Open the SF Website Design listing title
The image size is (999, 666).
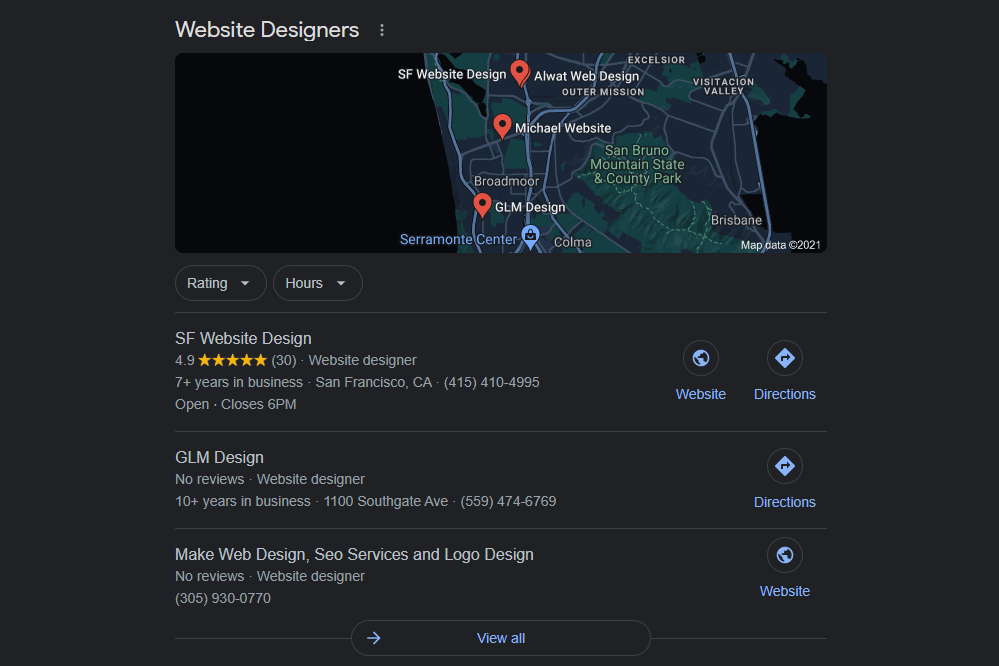[243, 338]
